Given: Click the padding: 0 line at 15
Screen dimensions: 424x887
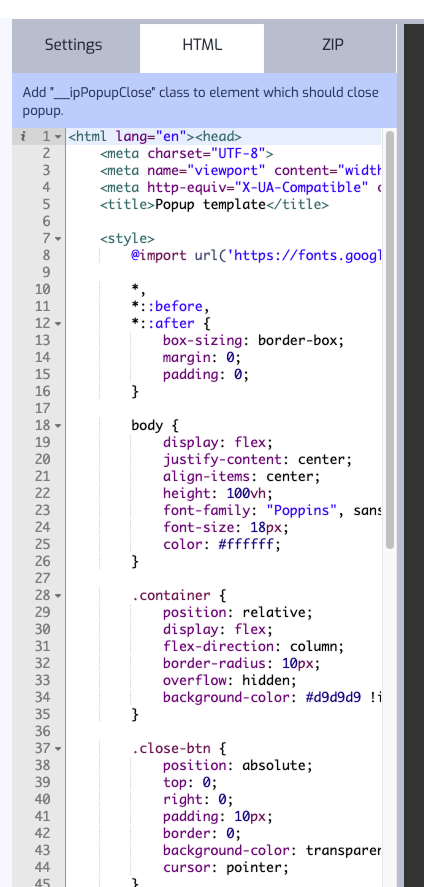Looking at the screenshot, I should [206, 374].
